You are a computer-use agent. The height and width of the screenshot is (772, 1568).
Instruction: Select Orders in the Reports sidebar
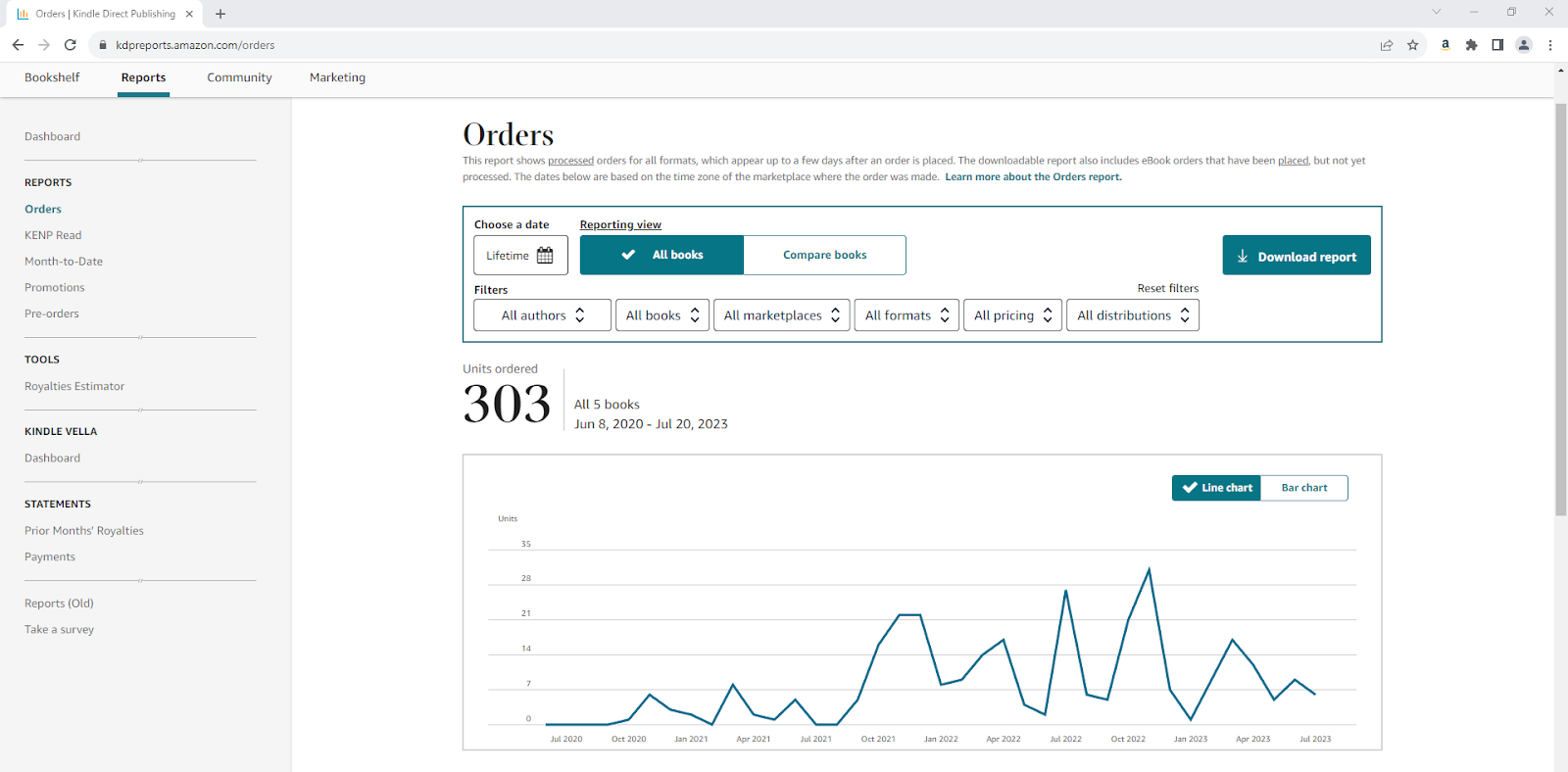click(43, 209)
